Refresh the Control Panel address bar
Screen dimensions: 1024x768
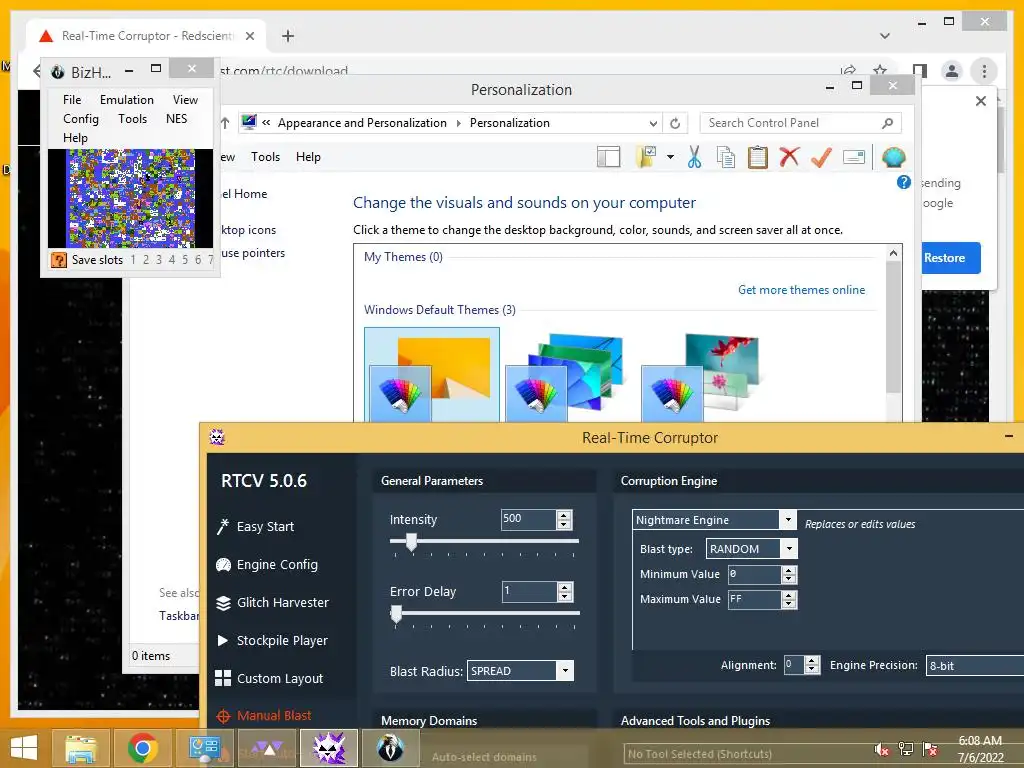click(675, 123)
